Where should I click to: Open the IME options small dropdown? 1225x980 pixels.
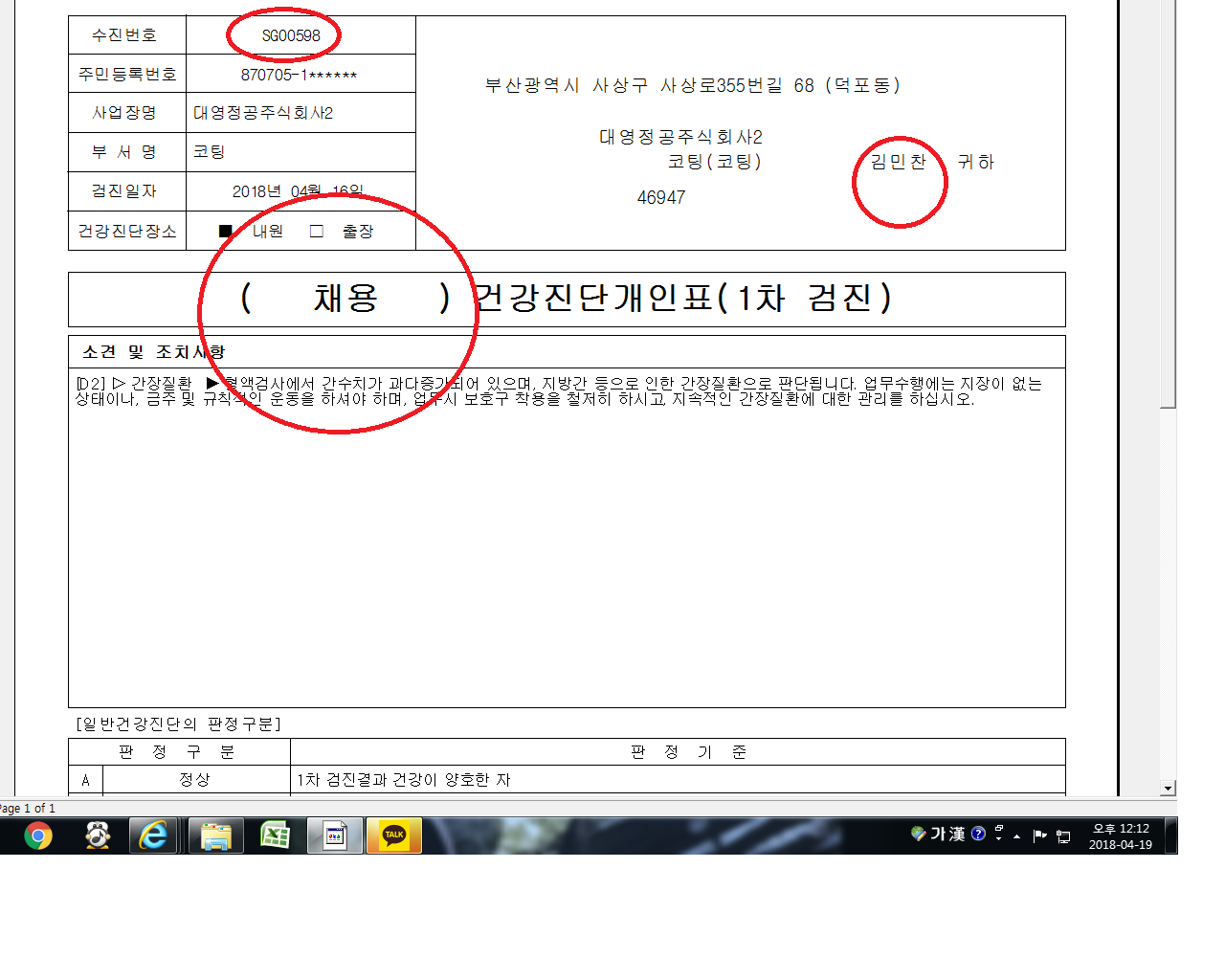click(998, 834)
